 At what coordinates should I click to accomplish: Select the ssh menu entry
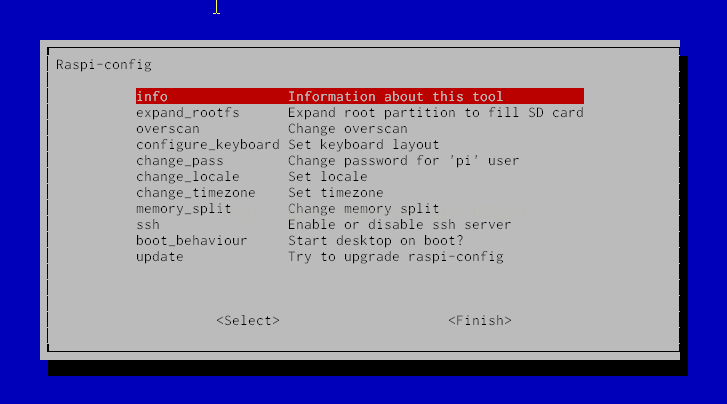pyautogui.click(x=148, y=225)
